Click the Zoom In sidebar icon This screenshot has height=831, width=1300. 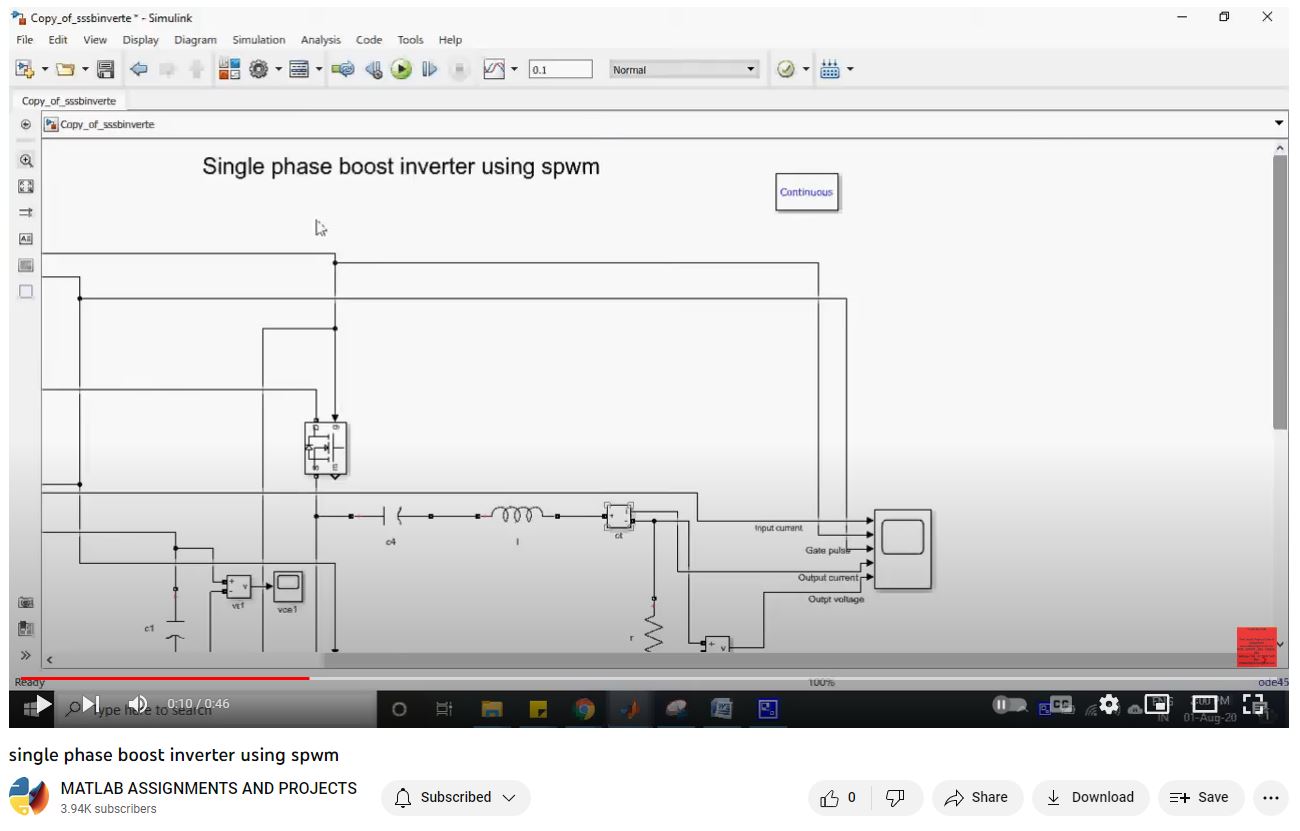26,160
